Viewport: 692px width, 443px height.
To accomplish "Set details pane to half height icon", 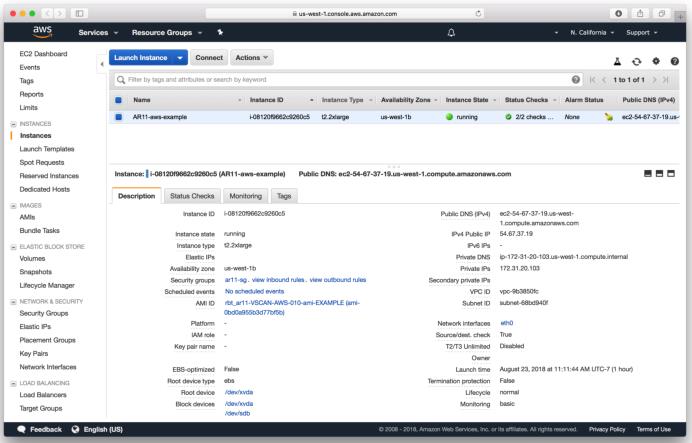I will (659, 174).
